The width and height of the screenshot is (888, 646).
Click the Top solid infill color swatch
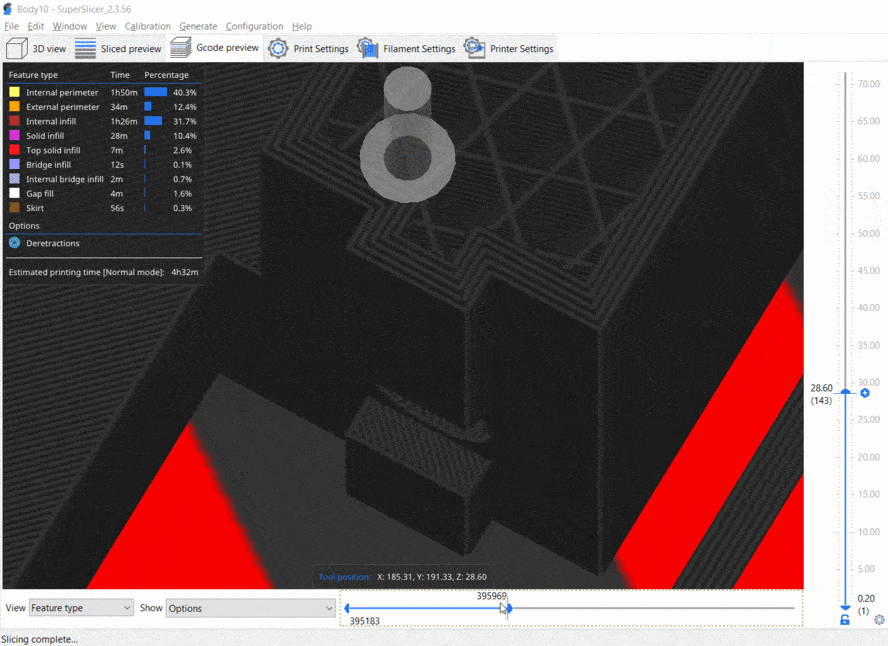coord(12,150)
